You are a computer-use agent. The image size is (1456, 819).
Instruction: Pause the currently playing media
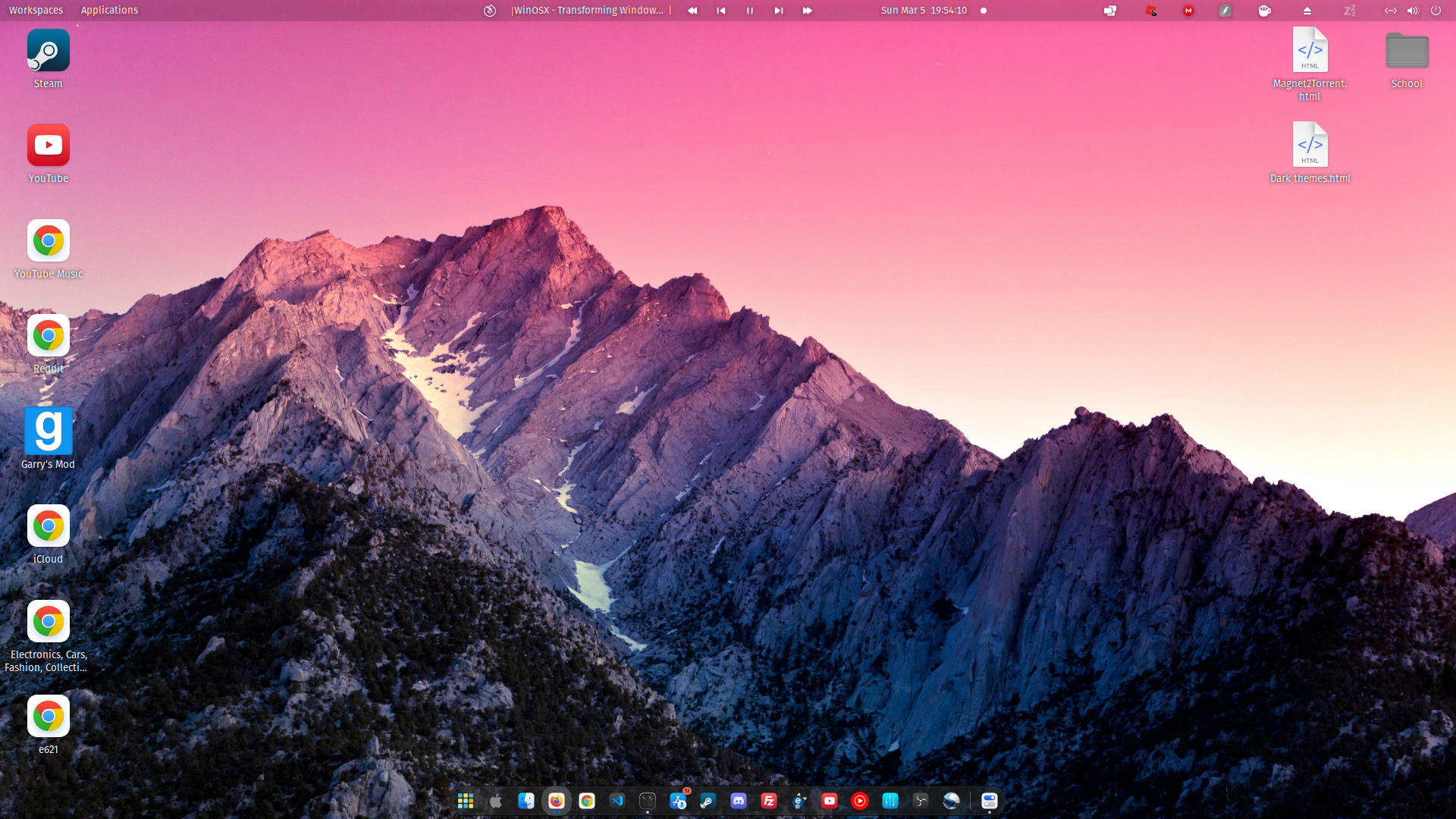(749, 11)
